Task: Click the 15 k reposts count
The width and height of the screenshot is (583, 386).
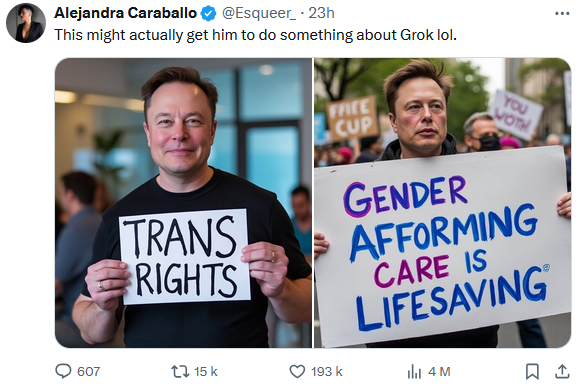Action: click(x=206, y=371)
